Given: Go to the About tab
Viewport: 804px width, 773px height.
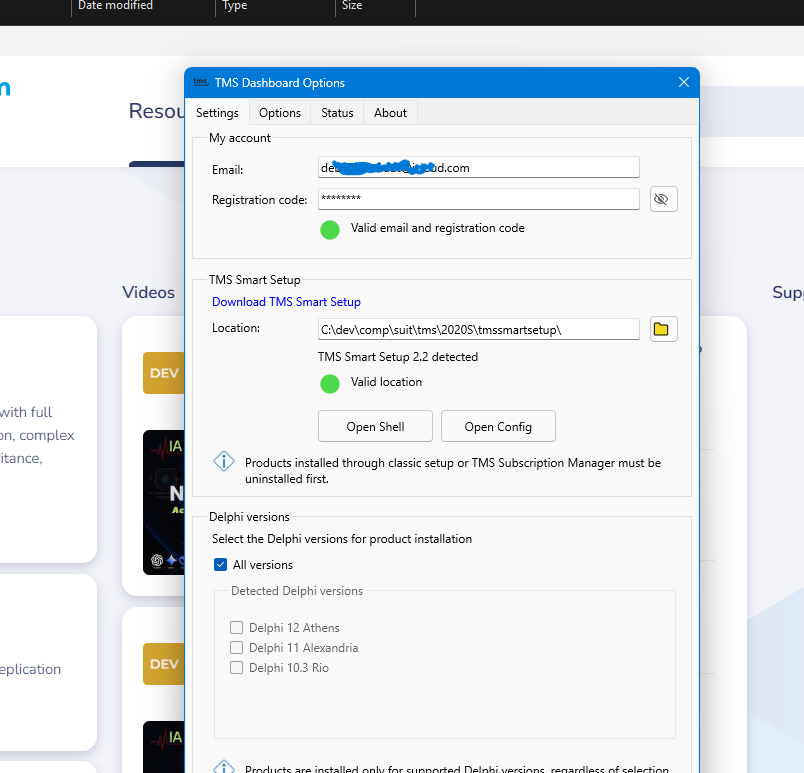Looking at the screenshot, I should click(x=390, y=113).
